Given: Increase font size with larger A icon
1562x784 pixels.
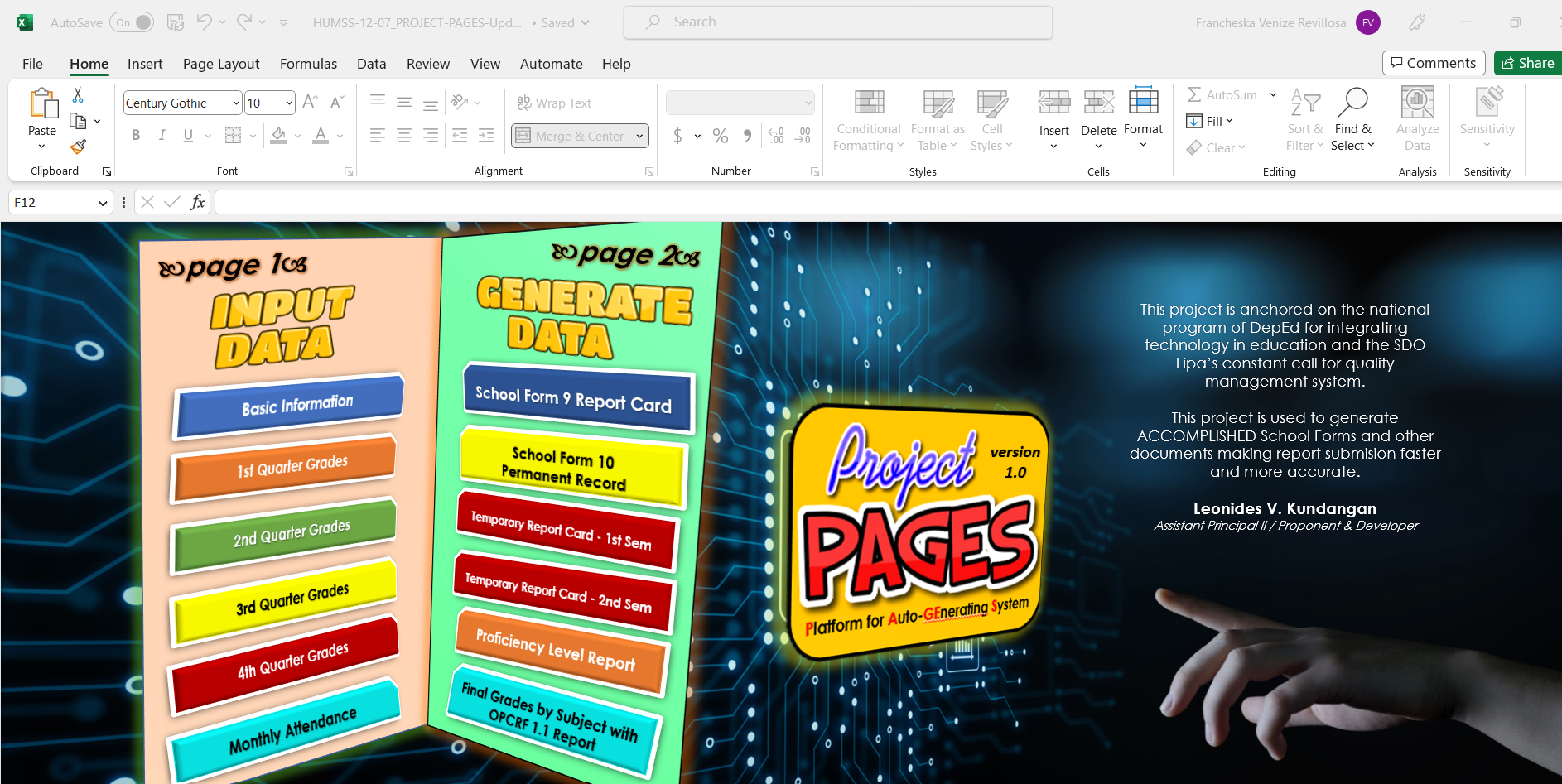Looking at the screenshot, I should click(310, 102).
